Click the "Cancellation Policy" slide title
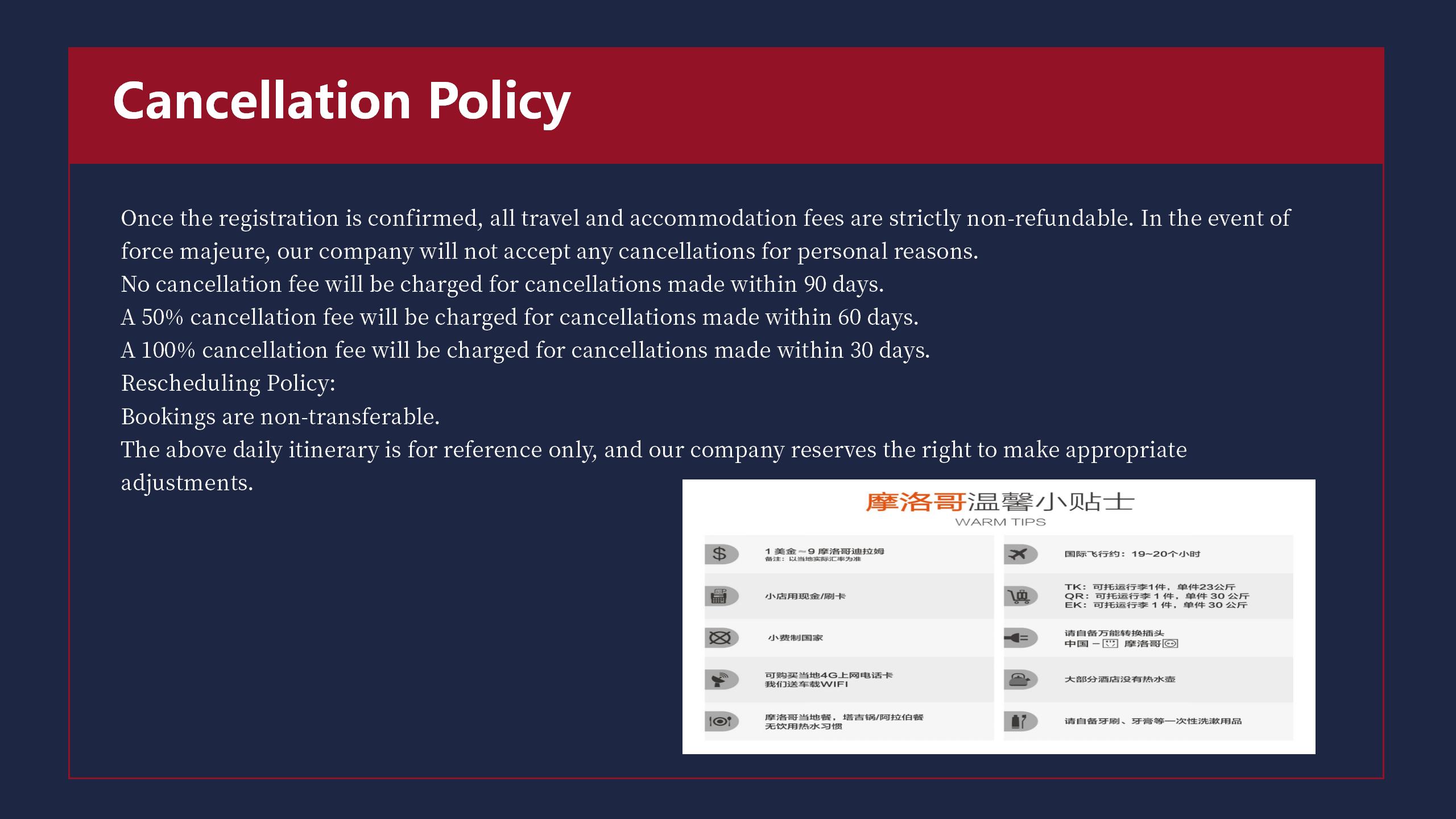The height and width of the screenshot is (819, 1456). [x=341, y=101]
